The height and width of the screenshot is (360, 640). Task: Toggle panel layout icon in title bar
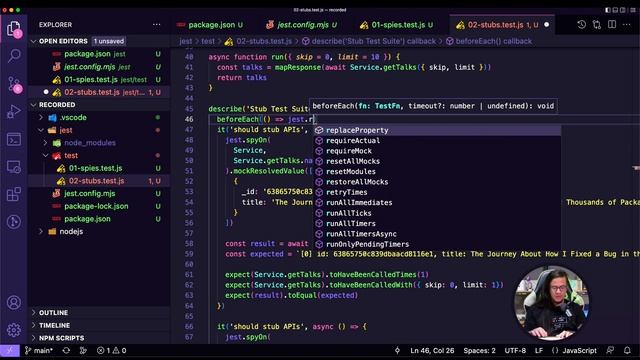point(616,10)
